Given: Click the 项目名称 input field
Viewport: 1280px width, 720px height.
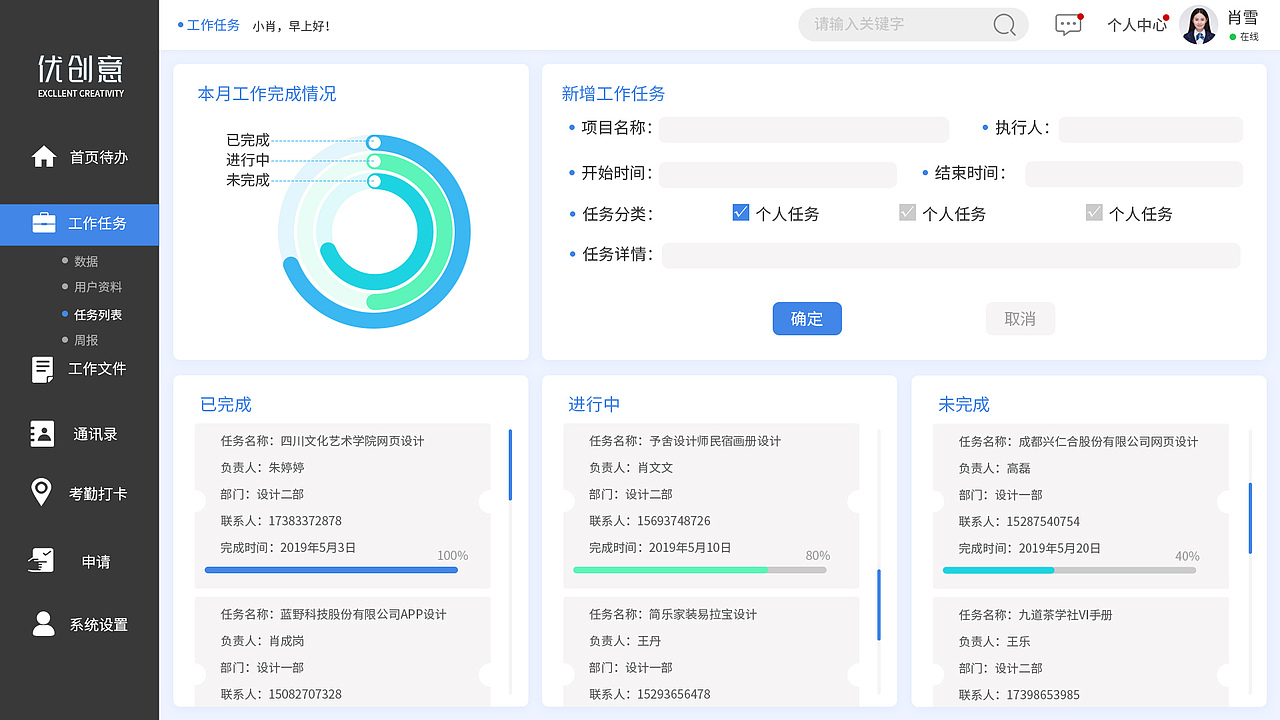Looking at the screenshot, I should coord(804,129).
